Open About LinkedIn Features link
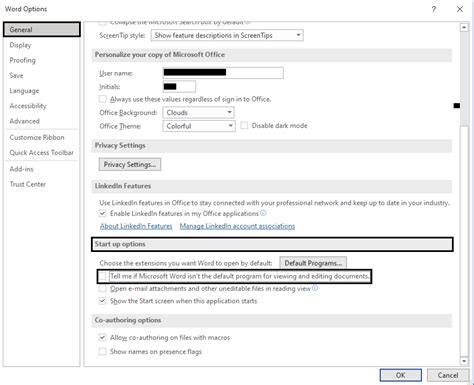The image size is (474, 385). [x=136, y=226]
